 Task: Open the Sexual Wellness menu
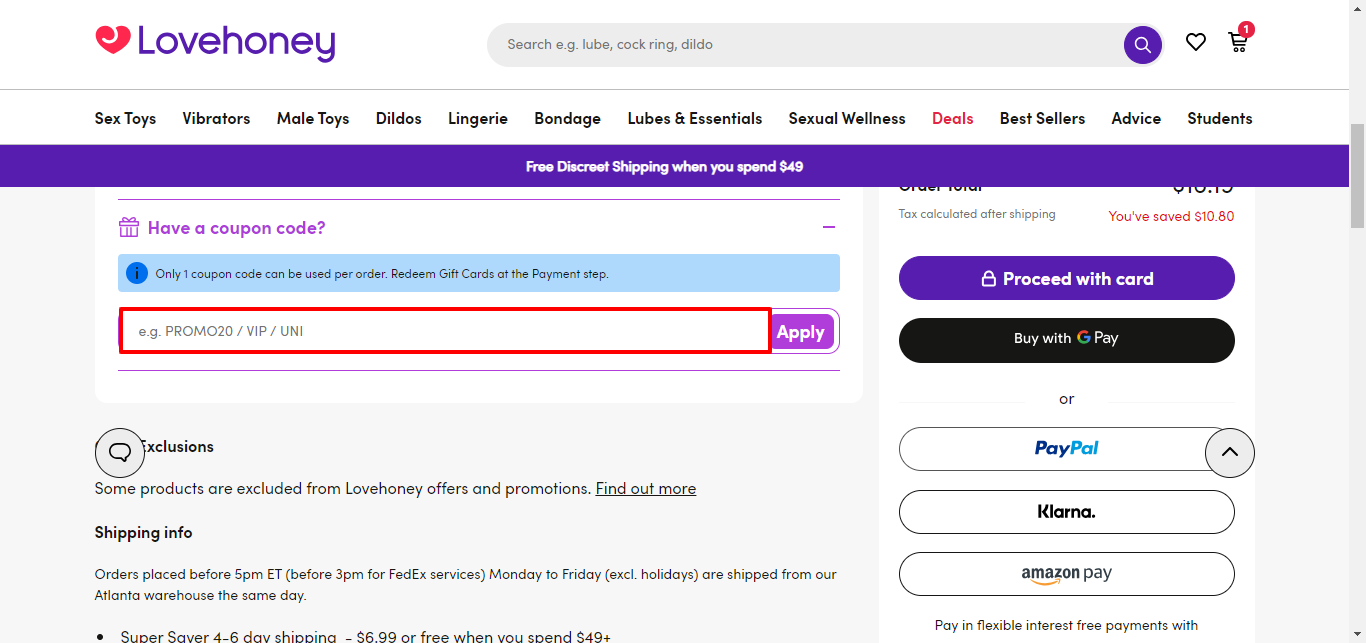[847, 118]
